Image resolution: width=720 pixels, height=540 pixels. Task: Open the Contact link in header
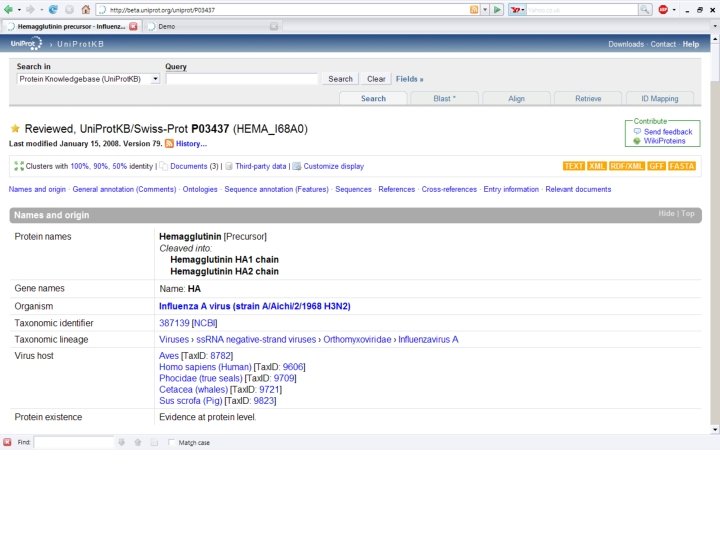click(663, 44)
